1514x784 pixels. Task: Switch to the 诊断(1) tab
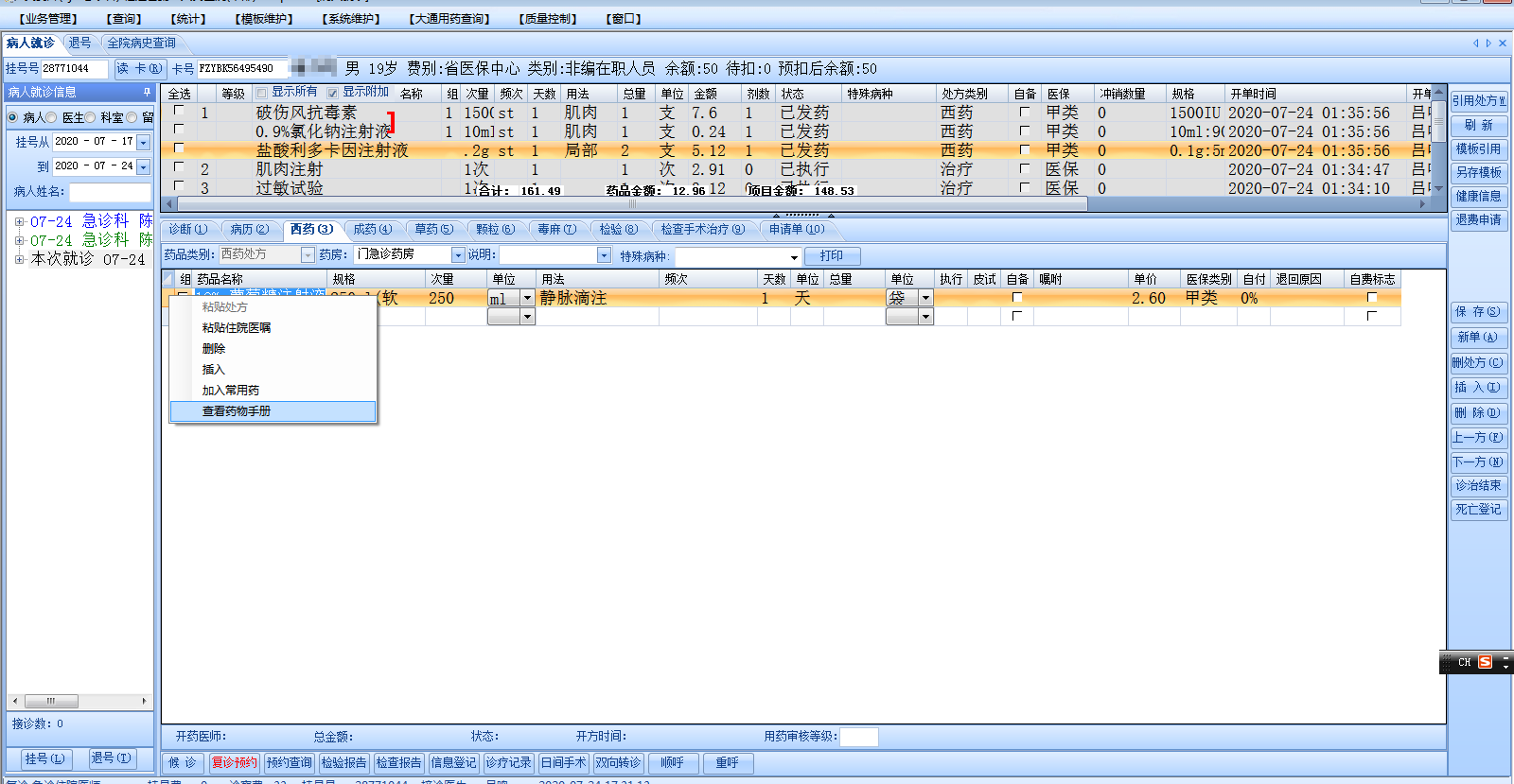coord(187,229)
